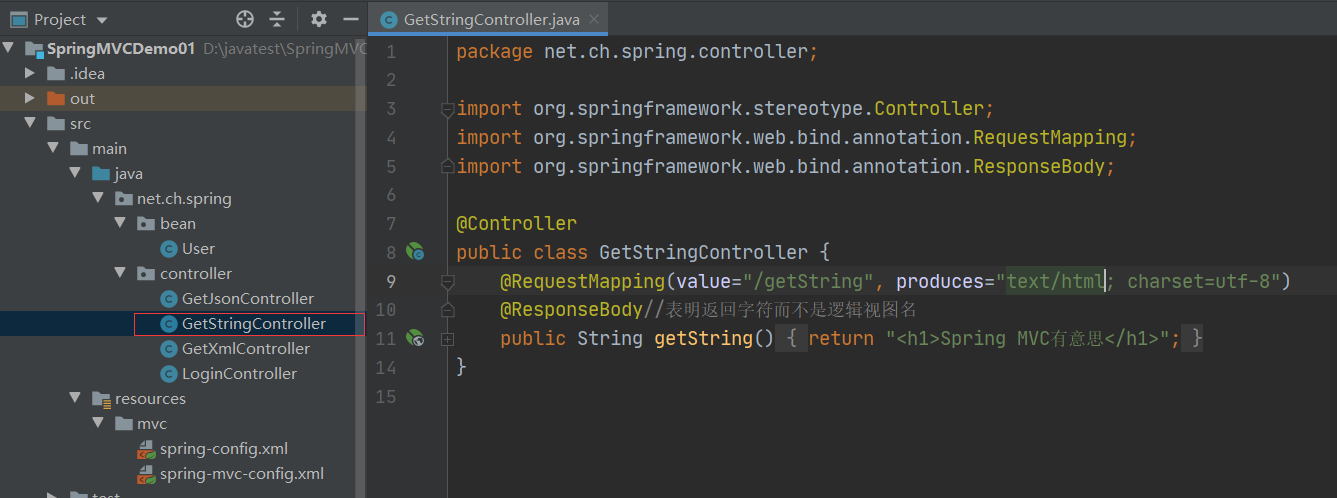Select the src folder row
Screen dimensions: 1337x498
point(183,123)
